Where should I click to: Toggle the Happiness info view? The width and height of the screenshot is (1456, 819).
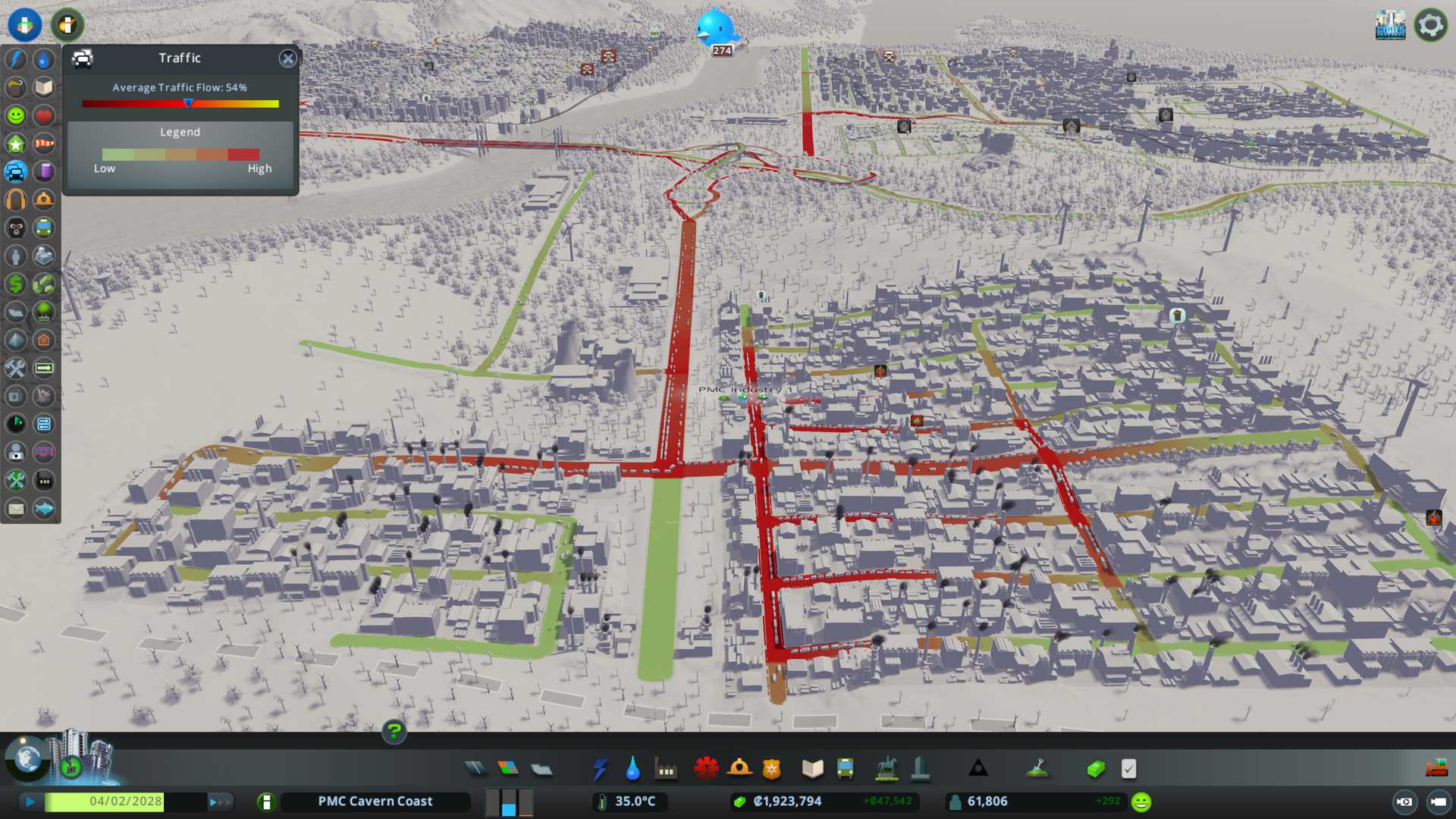click(16, 116)
